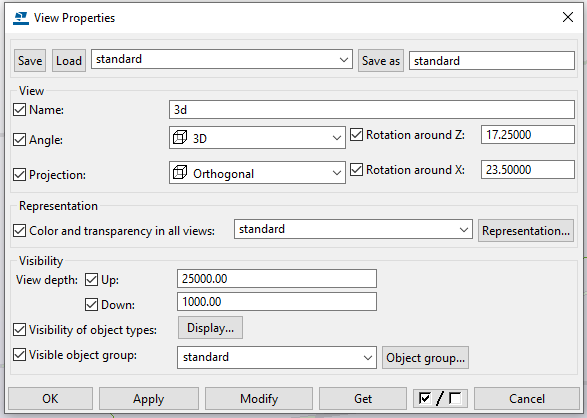Uncheck the Name checkbox
Viewport: 587px width, 418px height.
(19, 110)
